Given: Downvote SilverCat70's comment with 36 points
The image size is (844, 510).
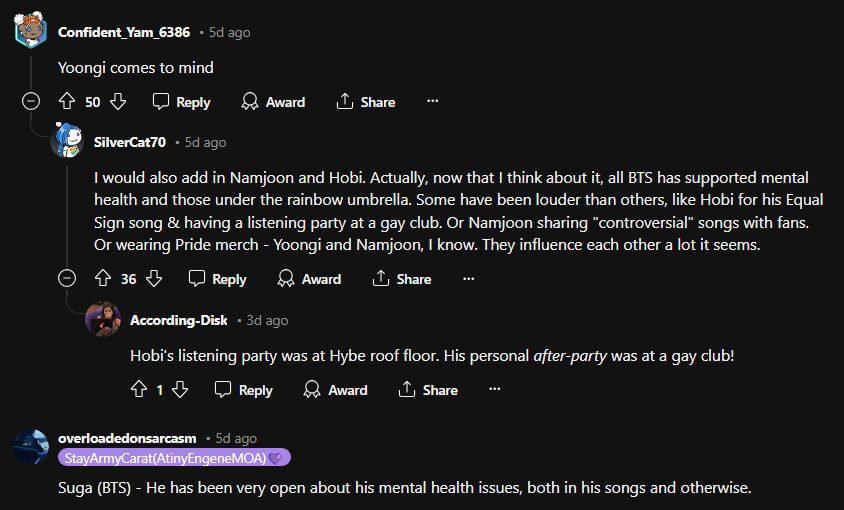Looking at the screenshot, I should [154, 279].
